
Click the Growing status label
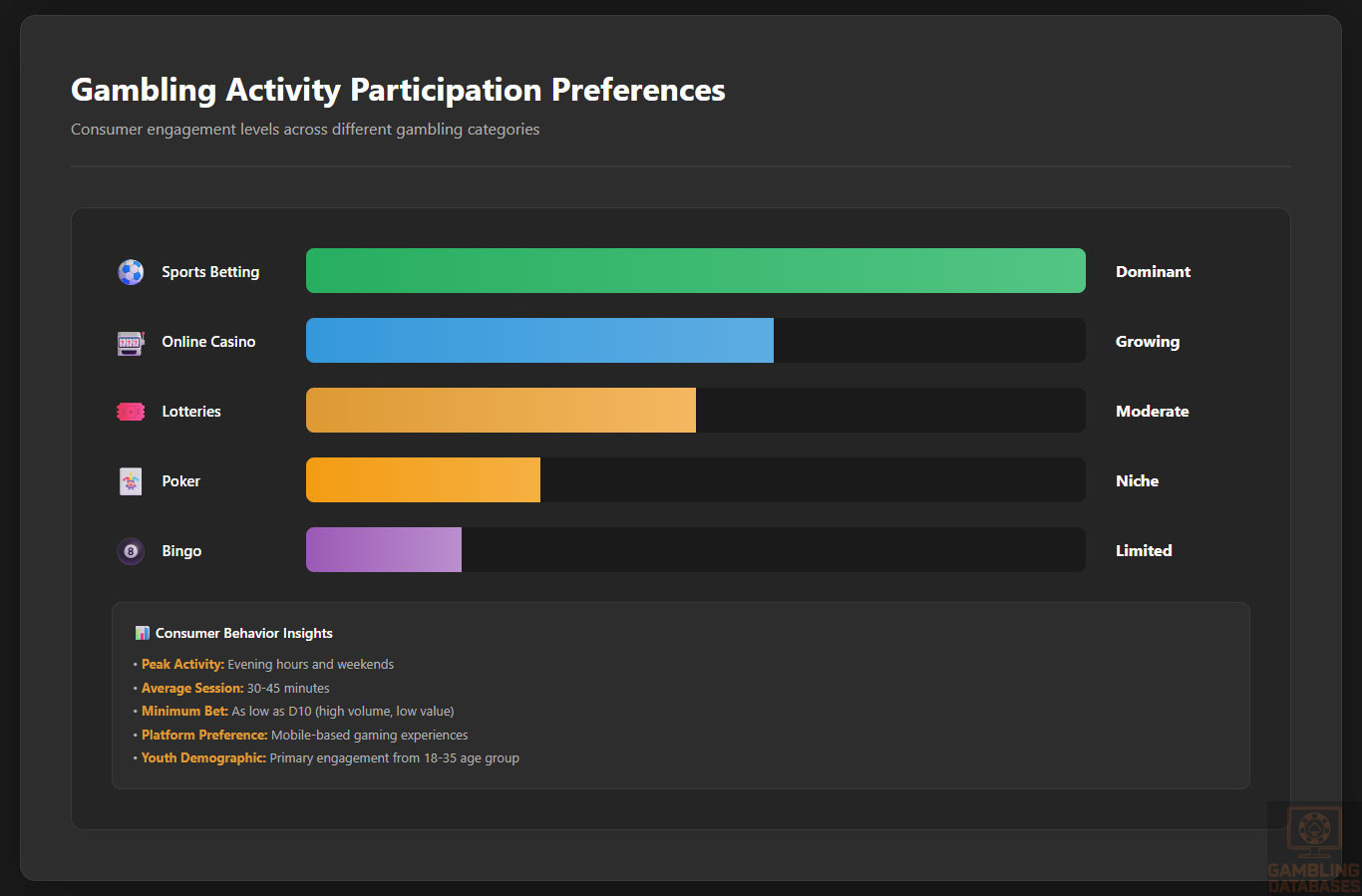(x=1147, y=342)
